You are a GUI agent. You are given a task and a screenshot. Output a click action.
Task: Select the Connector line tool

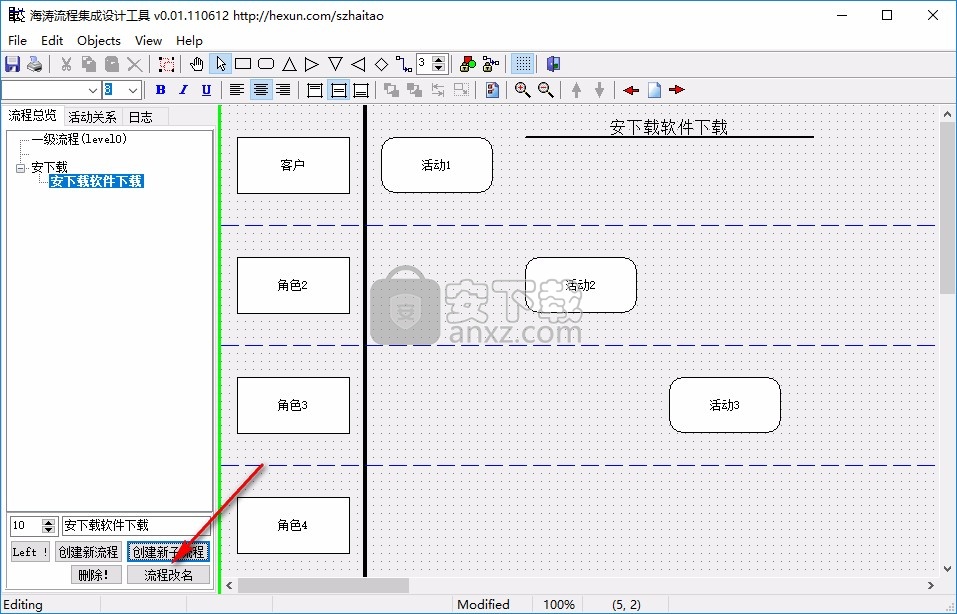click(403, 64)
